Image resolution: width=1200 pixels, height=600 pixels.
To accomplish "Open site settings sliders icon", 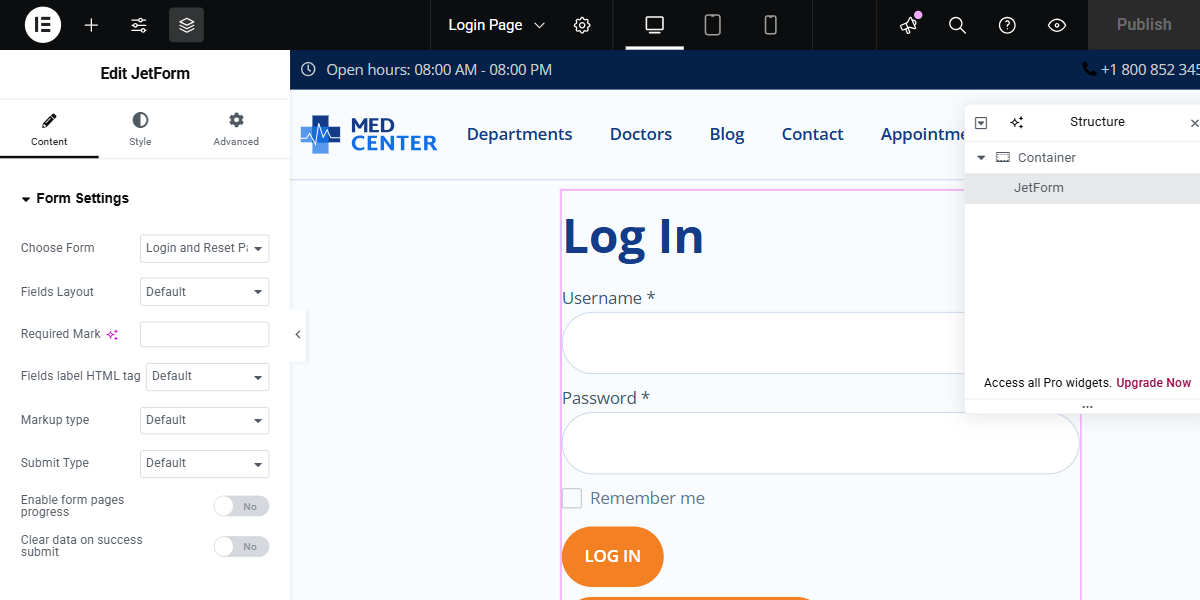I will 138,24.
